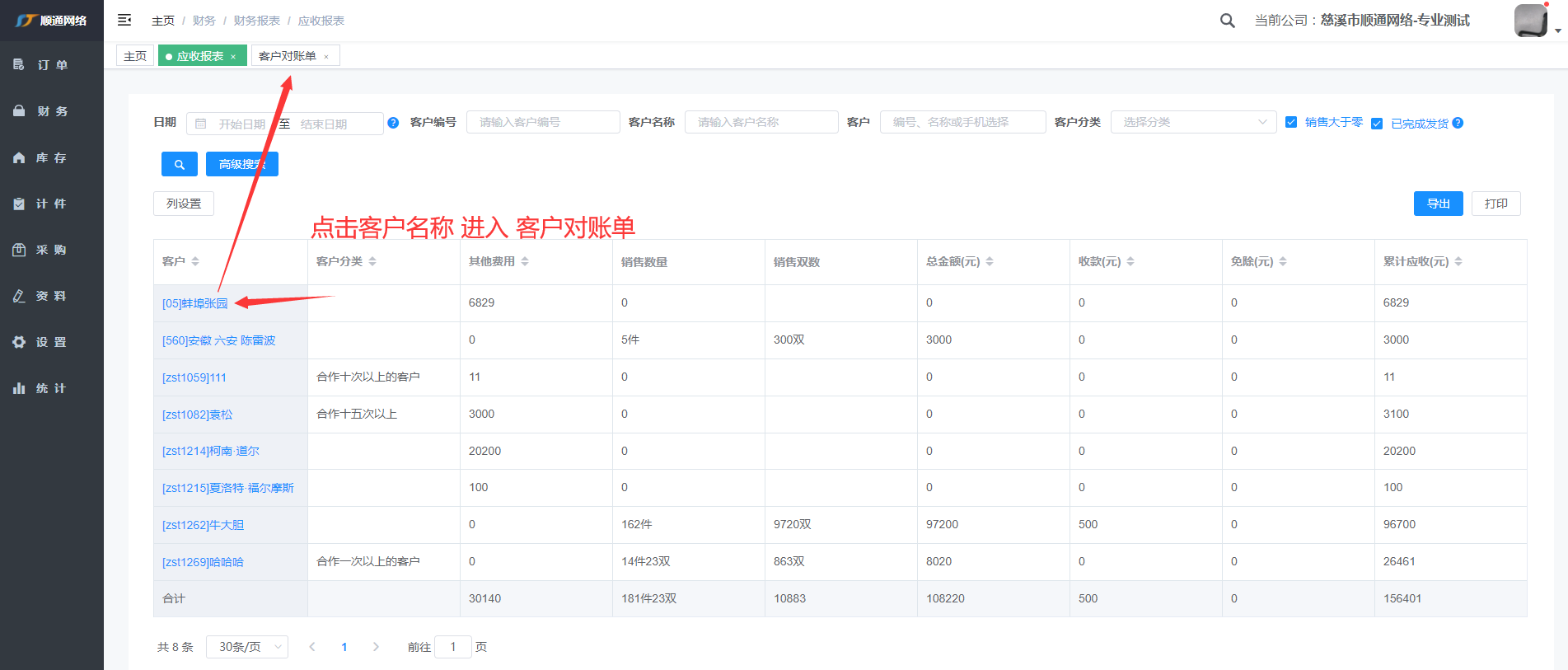1568x670 pixels.
Task: Click the blue search icon button
Action: tap(179, 164)
